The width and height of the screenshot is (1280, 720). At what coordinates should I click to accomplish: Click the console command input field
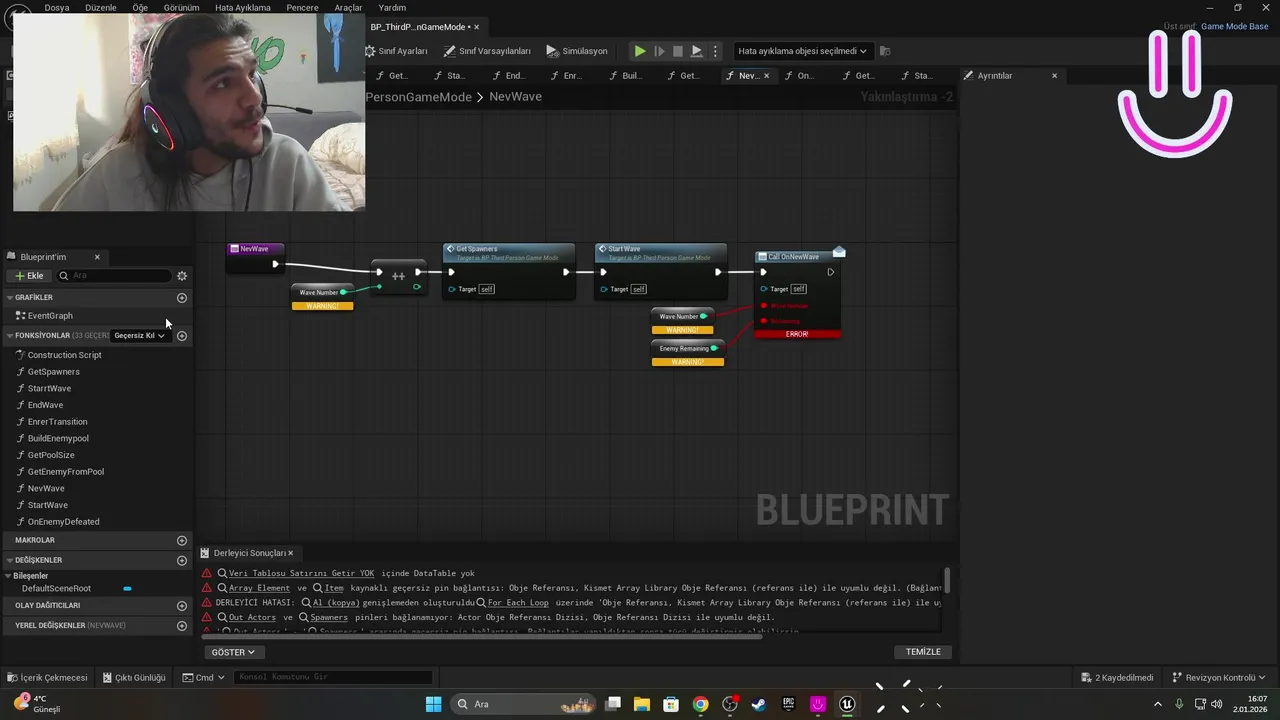pyautogui.click(x=333, y=678)
